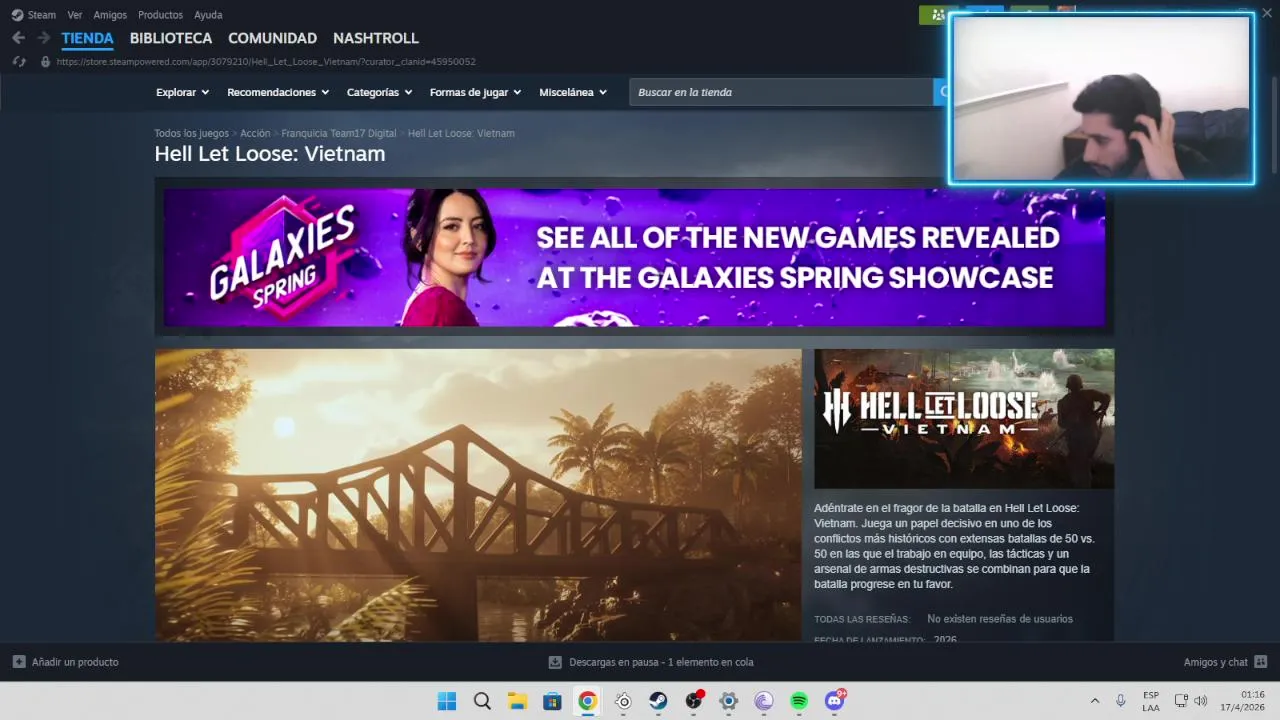The image size is (1280, 720).
Task: Click the padlock icon beside the URL
Action: [45, 61]
